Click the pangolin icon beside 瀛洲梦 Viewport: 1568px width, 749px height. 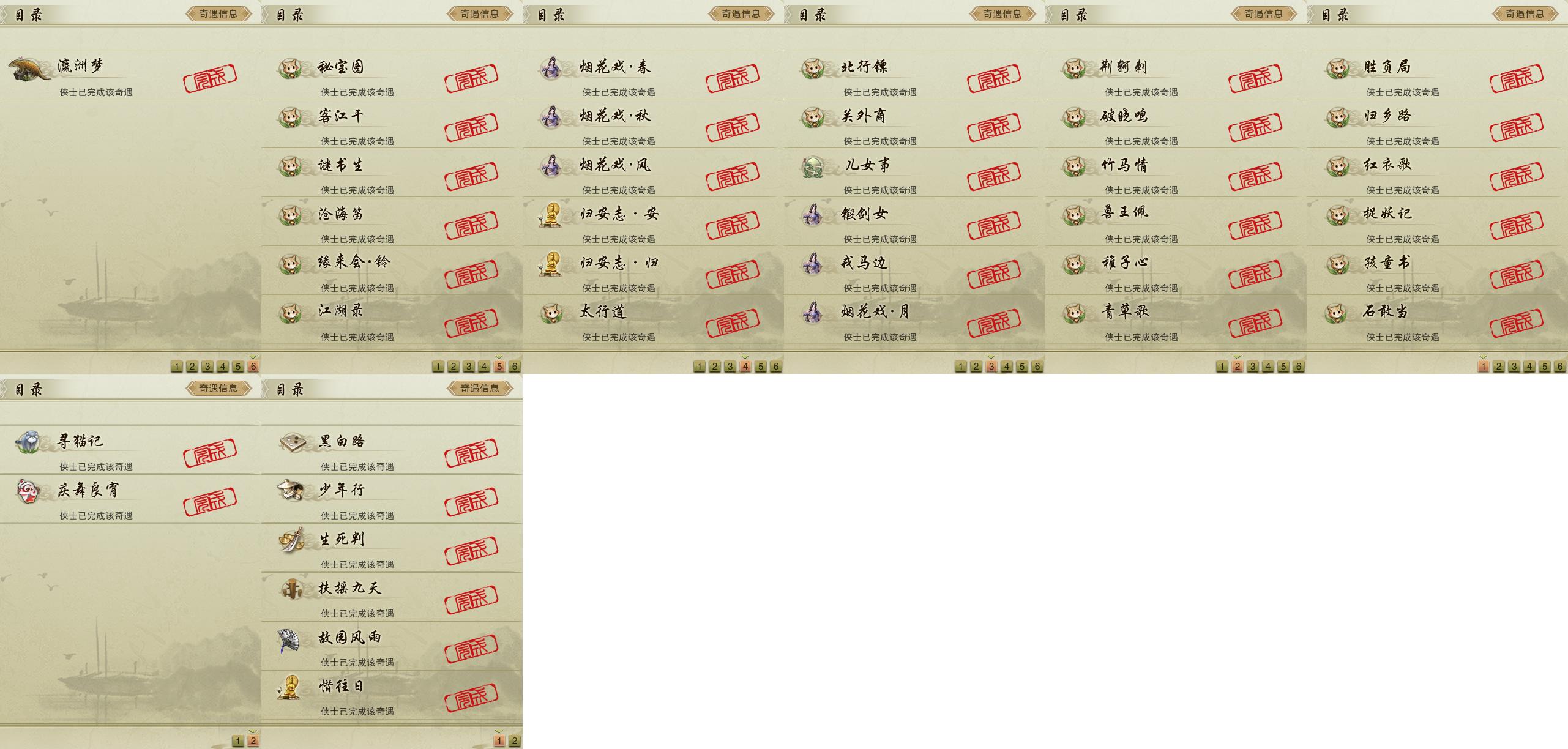coord(29,68)
